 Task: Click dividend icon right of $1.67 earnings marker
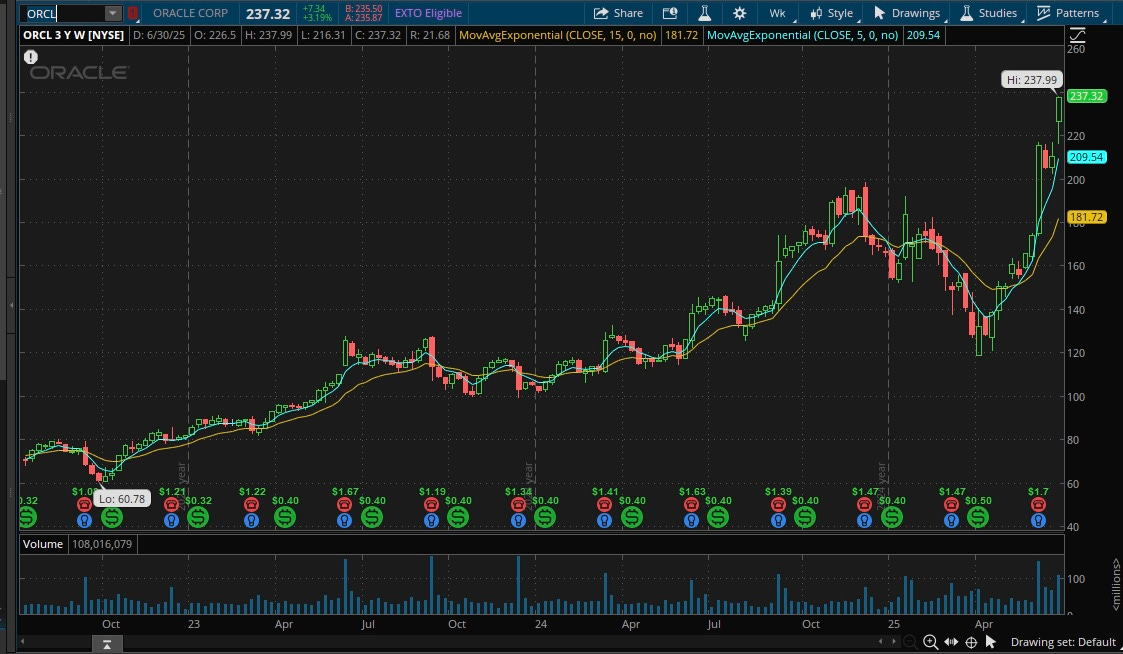point(372,516)
